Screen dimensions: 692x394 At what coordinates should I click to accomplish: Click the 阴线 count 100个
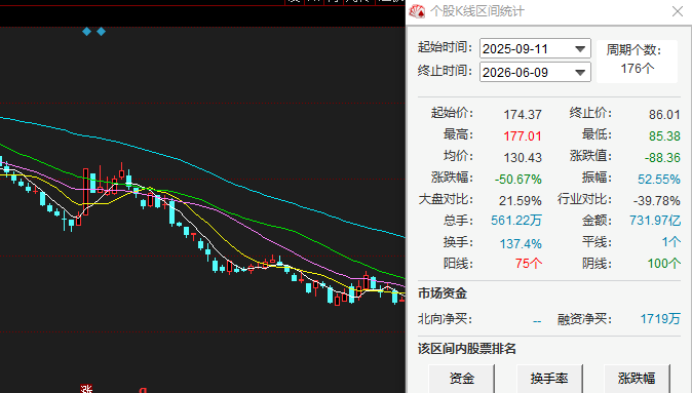[664, 263]
